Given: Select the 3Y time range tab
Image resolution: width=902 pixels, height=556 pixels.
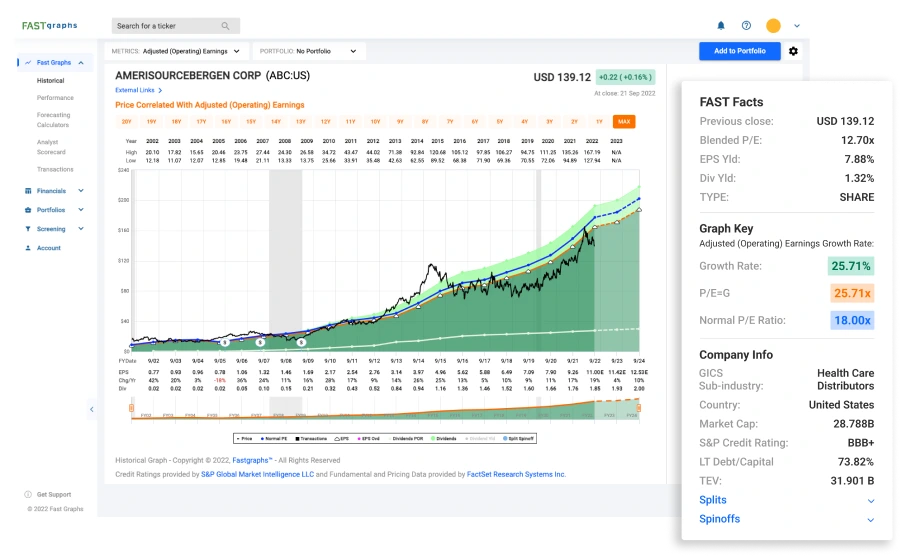Looking at the screenshot, I should pyautogui.click(x=549, y=121).
